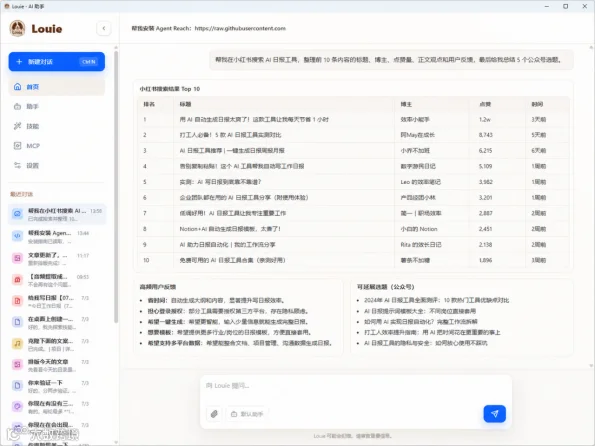
Task: Click the wand icon beside 技能
Action: point(17,126)
